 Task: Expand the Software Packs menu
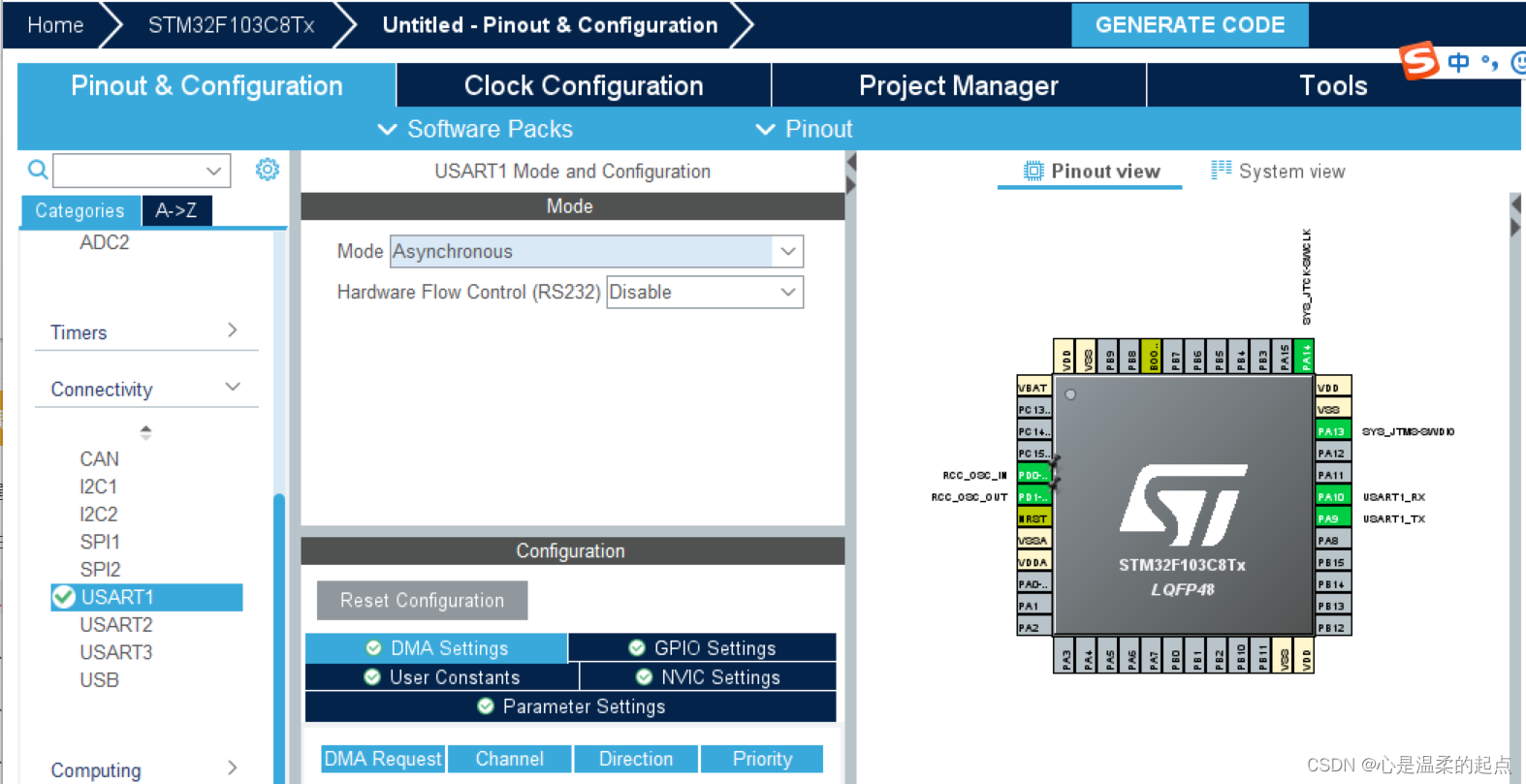coord(475,129)
